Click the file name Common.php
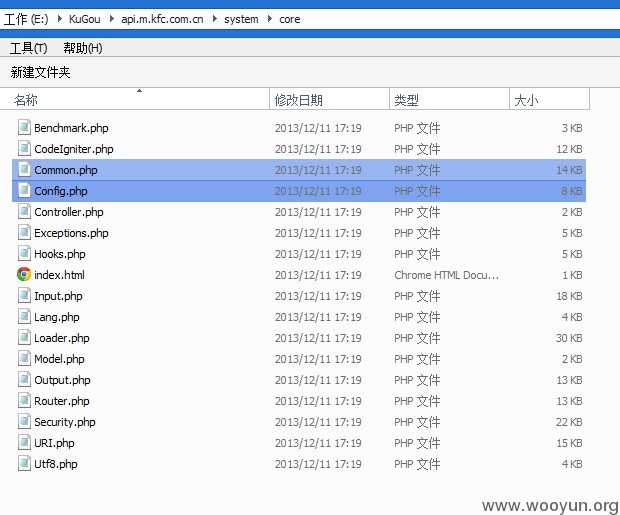This screenshot has width=620, height=515. [66, 170]
